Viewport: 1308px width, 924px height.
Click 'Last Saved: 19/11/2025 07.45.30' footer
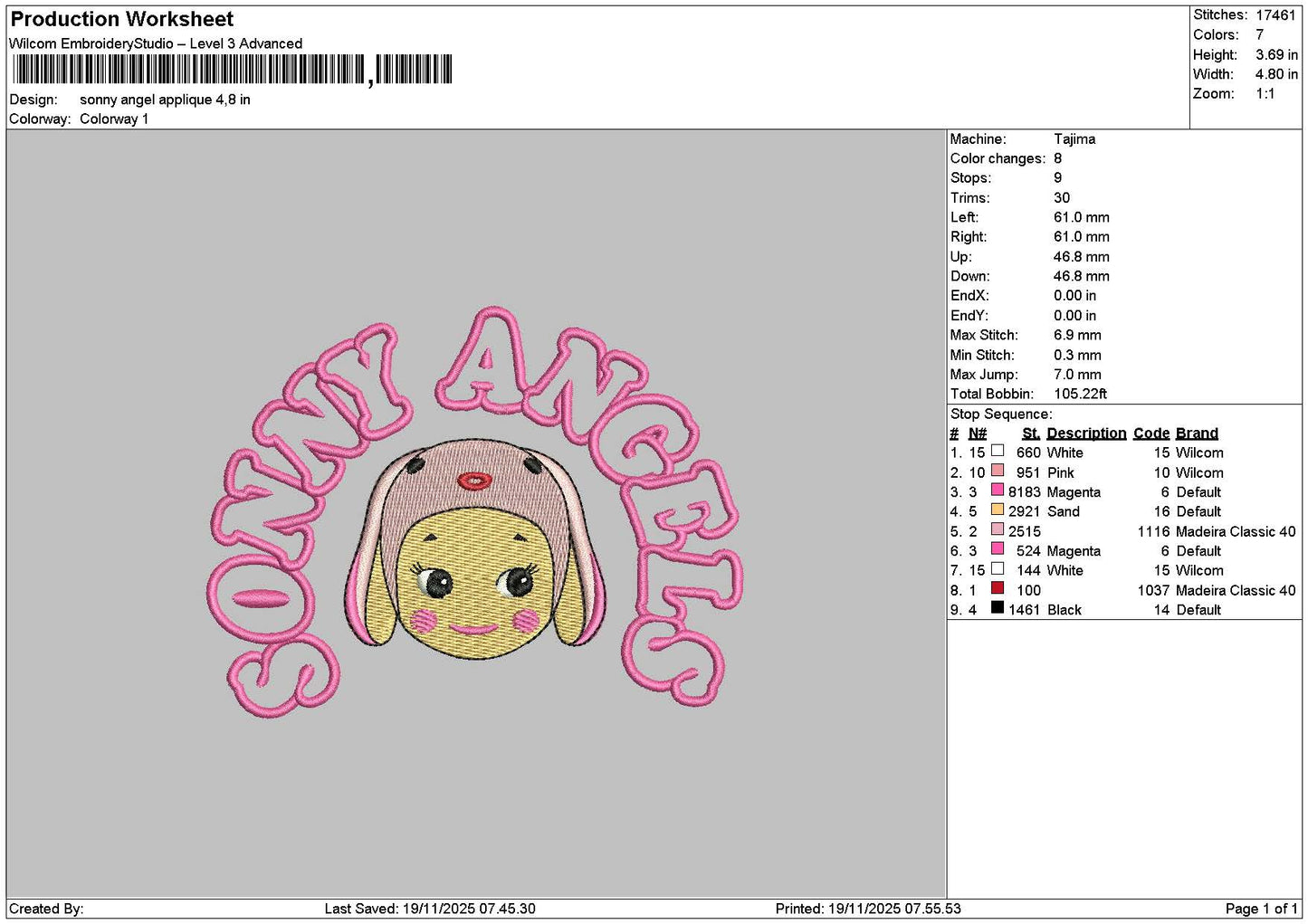click(x=430, y=909)
